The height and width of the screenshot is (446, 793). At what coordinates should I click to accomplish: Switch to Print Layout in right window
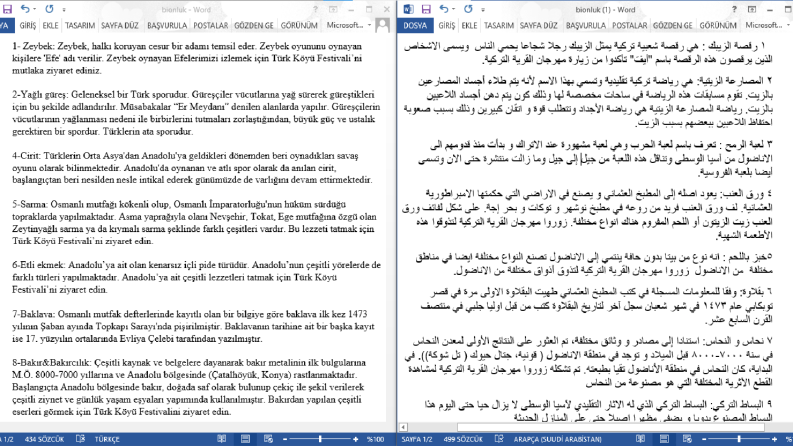pyautogui.click(x=664, y=439)
